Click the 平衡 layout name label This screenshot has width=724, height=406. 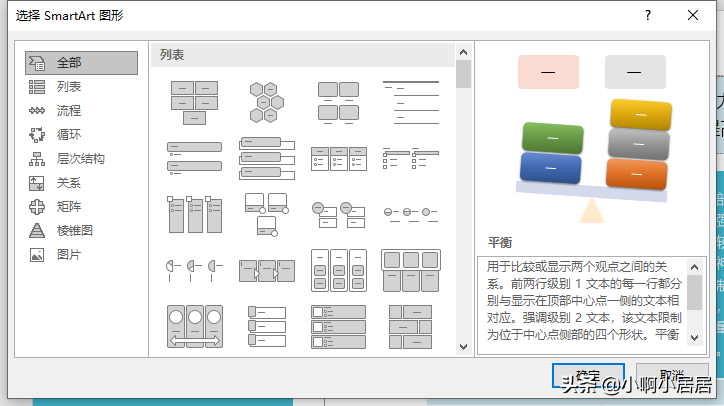pyautogui.click(x=500, y=242)
